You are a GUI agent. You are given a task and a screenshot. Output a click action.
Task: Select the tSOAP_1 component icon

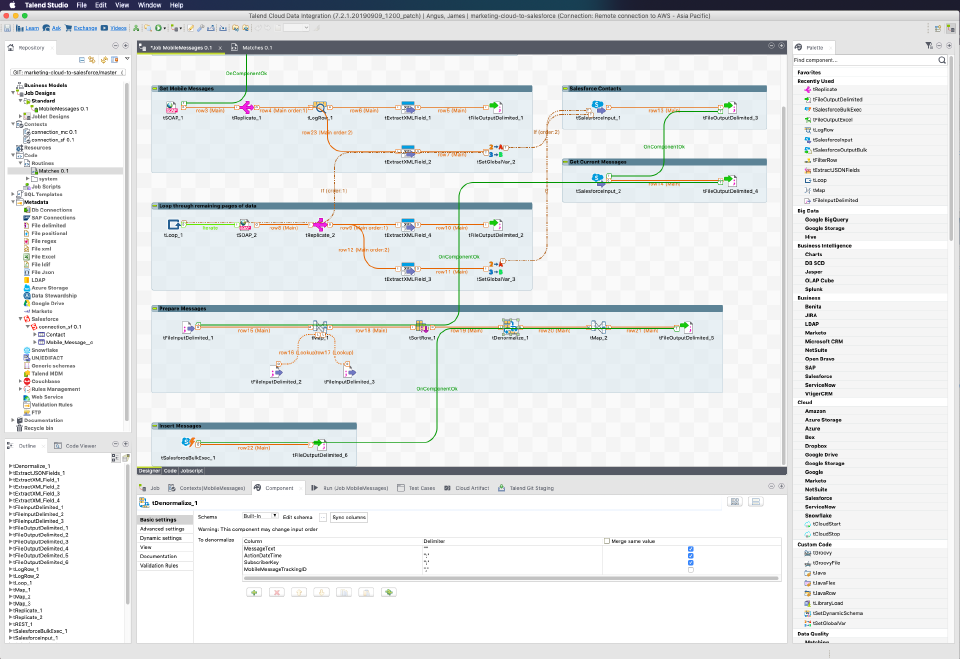[x=171, y=108]
